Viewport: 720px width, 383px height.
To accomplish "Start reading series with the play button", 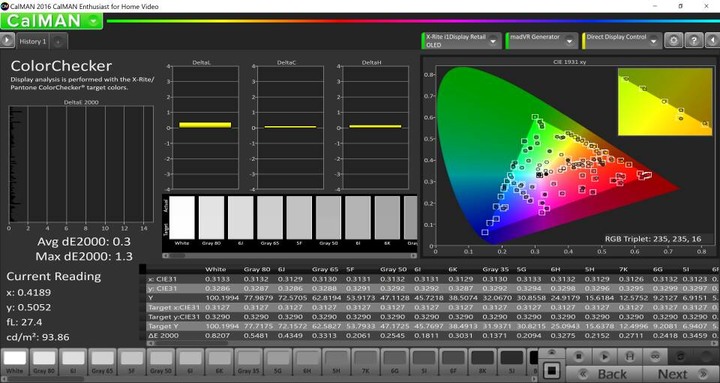I will 605,356.
